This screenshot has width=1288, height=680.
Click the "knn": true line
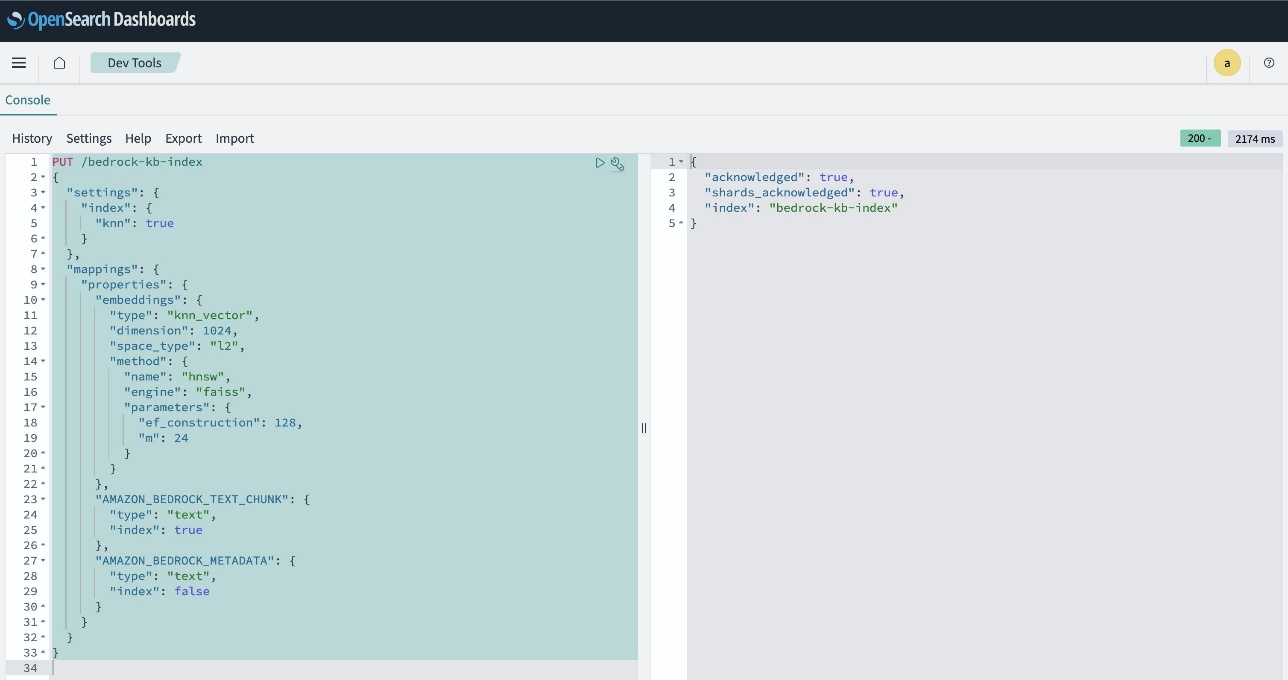click(134, 223)
